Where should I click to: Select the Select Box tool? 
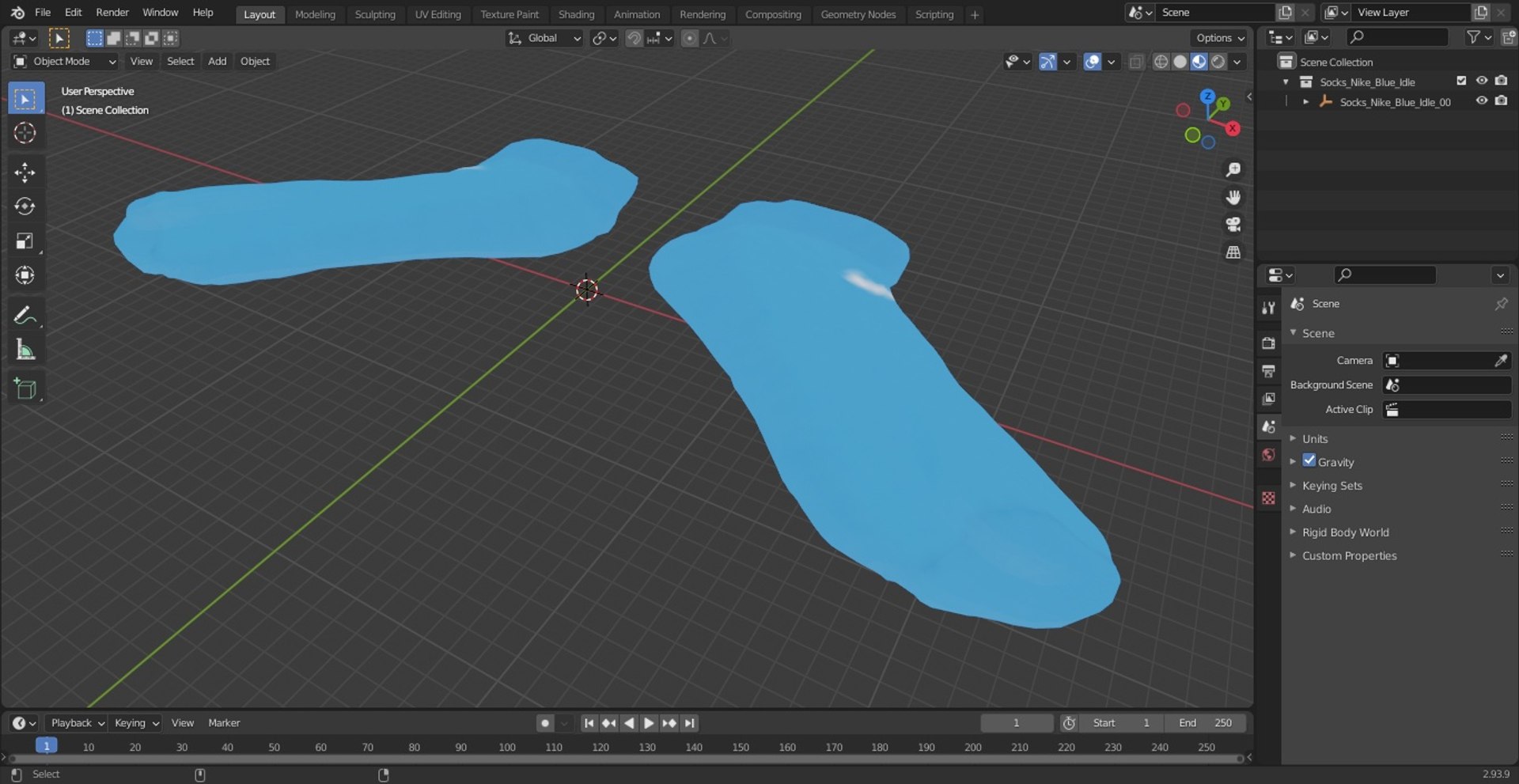[x=25, y=99]
